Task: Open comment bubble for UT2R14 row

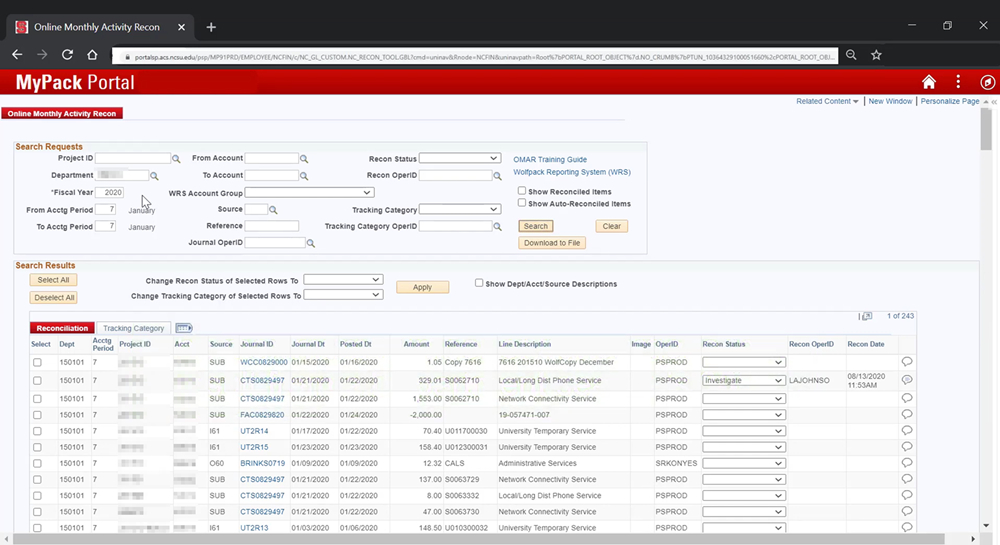Action: 907,431
